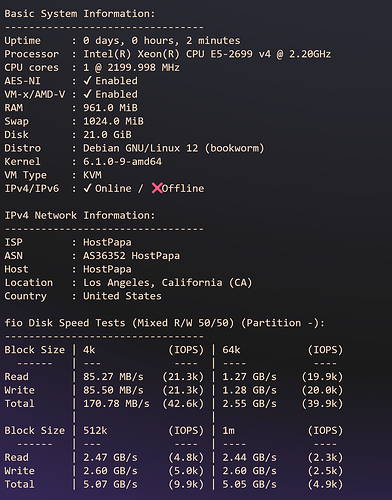
Task: Click the KVM VM Type value
Action: 92,175
